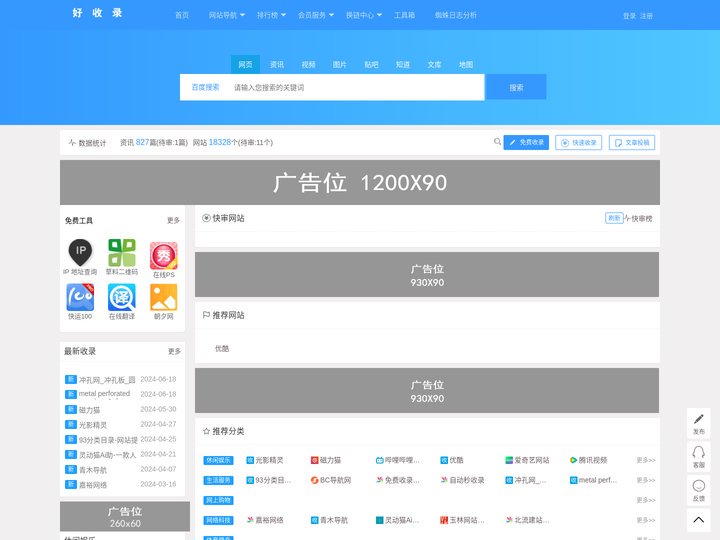Click the blue 搜索 search button
720x540 pixels.
[x=516, y=87]
